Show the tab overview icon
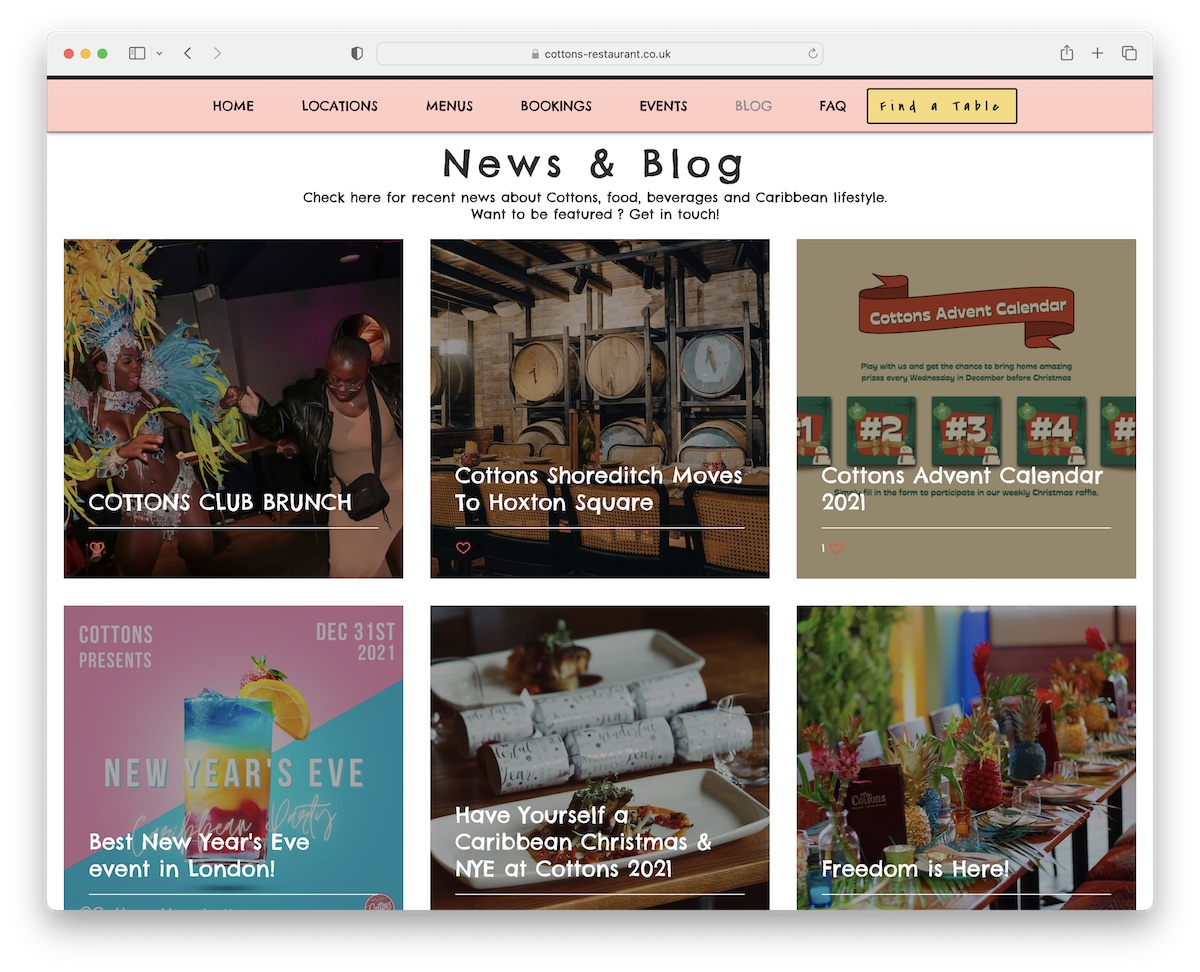Screen dimensions: 1200x972 [x=1129, y=53]
